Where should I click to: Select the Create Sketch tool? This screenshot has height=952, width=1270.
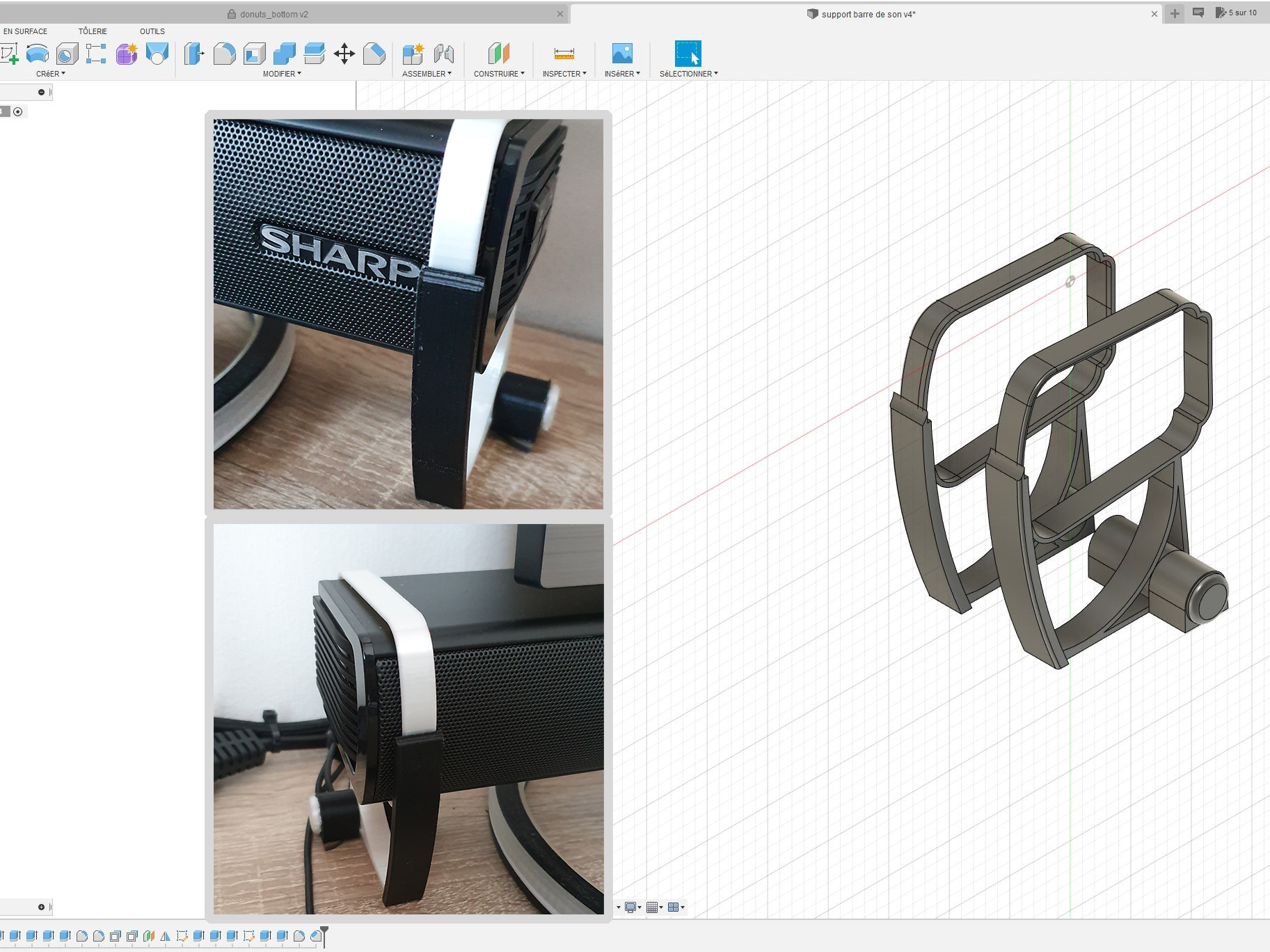click(x=8, y=54)
